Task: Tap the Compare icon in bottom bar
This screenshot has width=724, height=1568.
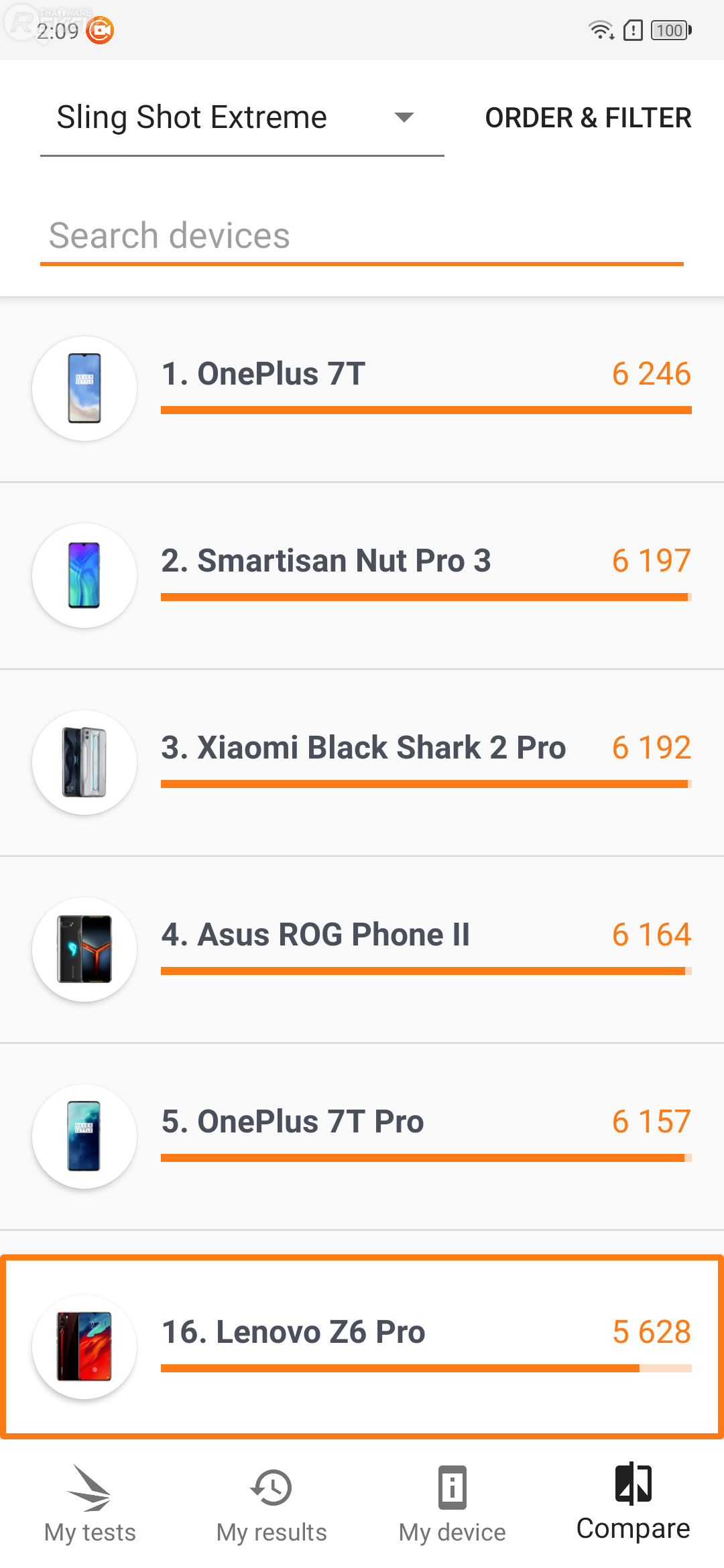Action: [x=633, y=1484]
